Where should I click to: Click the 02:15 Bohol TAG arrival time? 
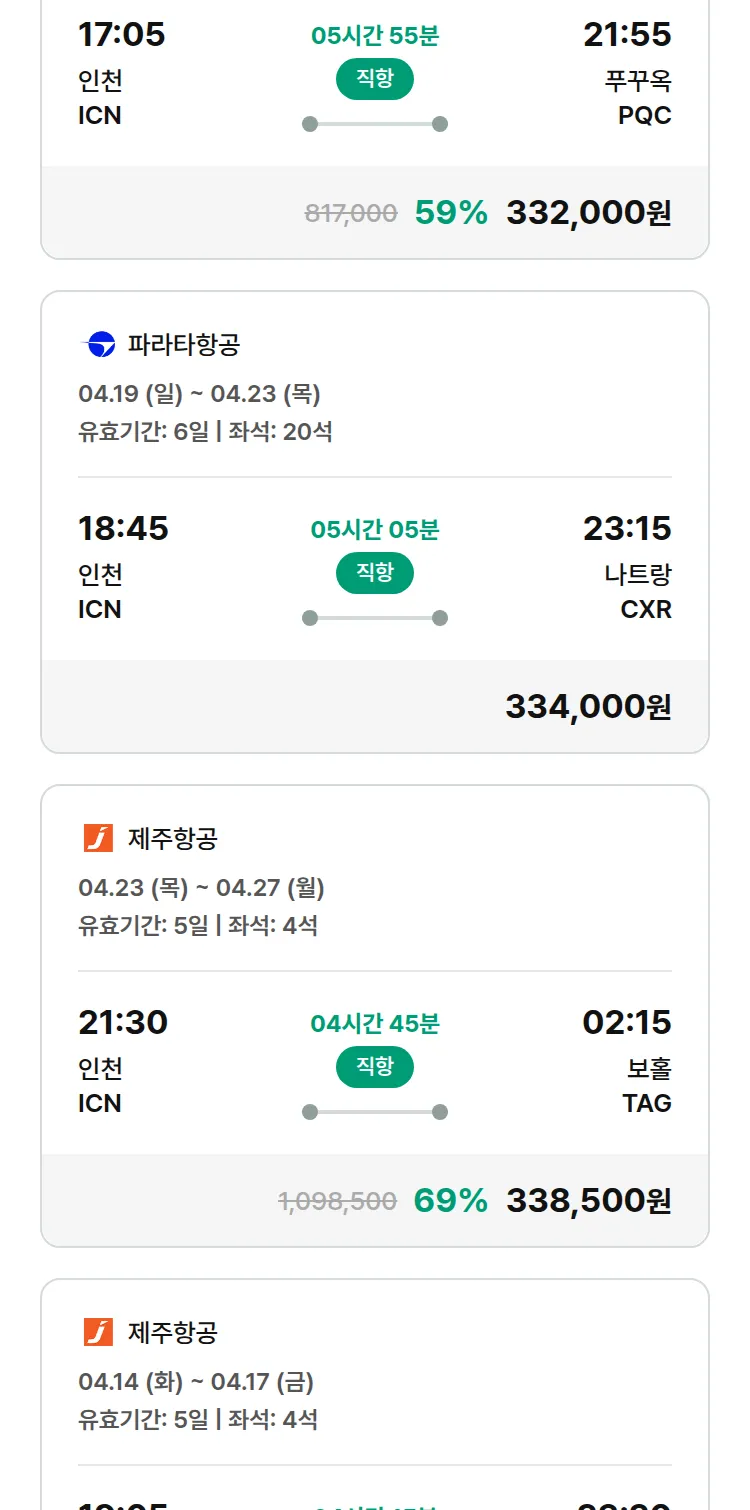tap(627, 1022)
